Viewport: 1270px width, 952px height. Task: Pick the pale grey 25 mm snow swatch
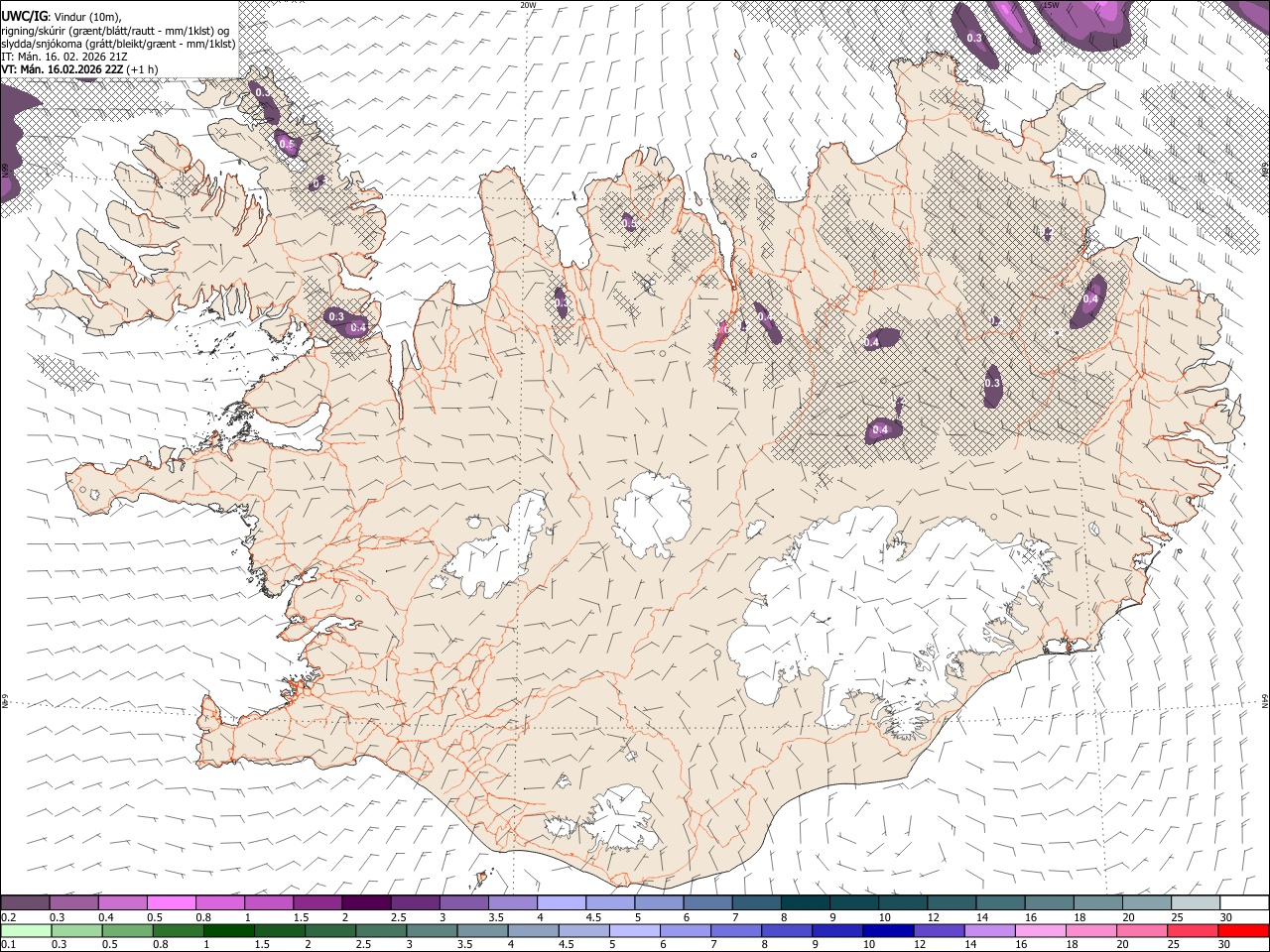(1196, 902)
